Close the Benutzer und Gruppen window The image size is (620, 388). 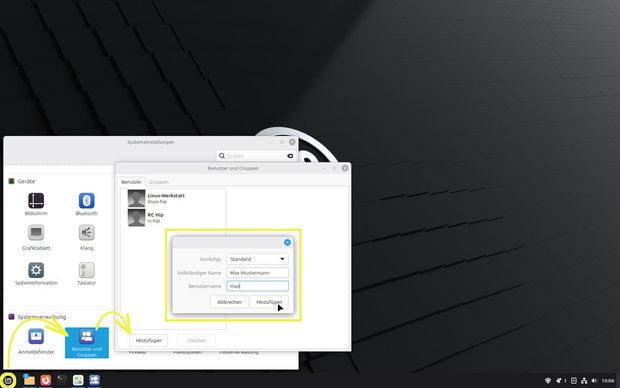click(345, 168)
